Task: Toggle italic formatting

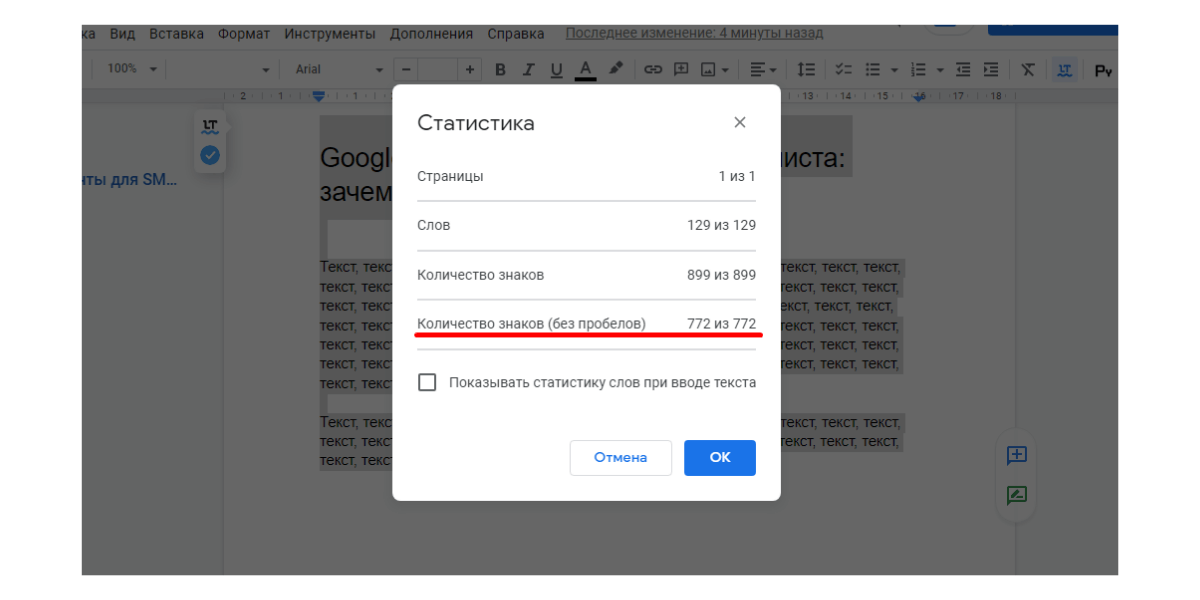Action: coord(528,69)
